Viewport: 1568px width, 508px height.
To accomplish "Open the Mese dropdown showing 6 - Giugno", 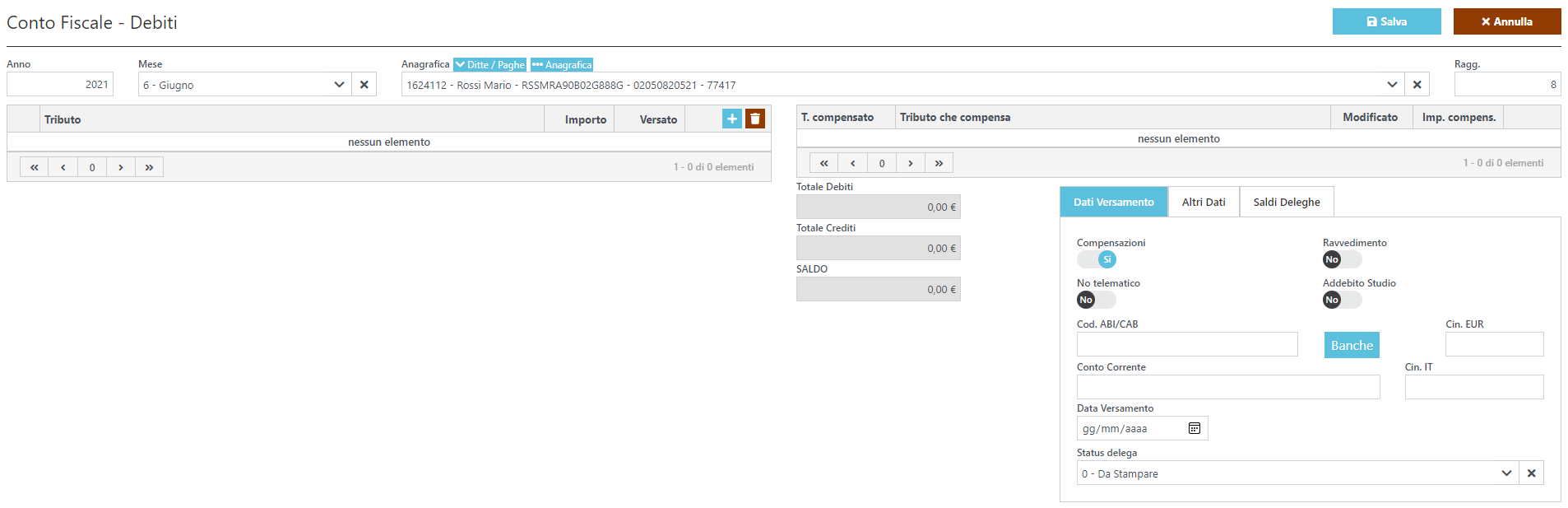I will 244,84.
